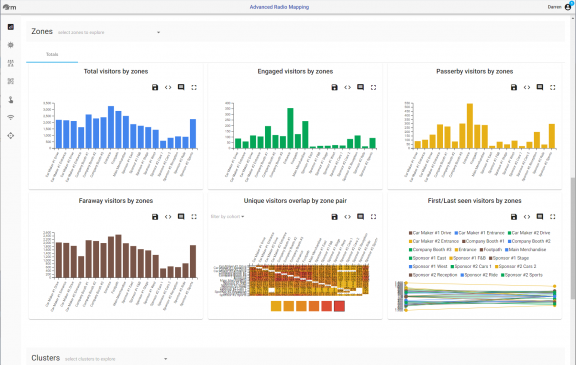Screen dimensions: 576x365
Task: Click the vertical page scrollbar thumb
Action: [x=573, y=239]
